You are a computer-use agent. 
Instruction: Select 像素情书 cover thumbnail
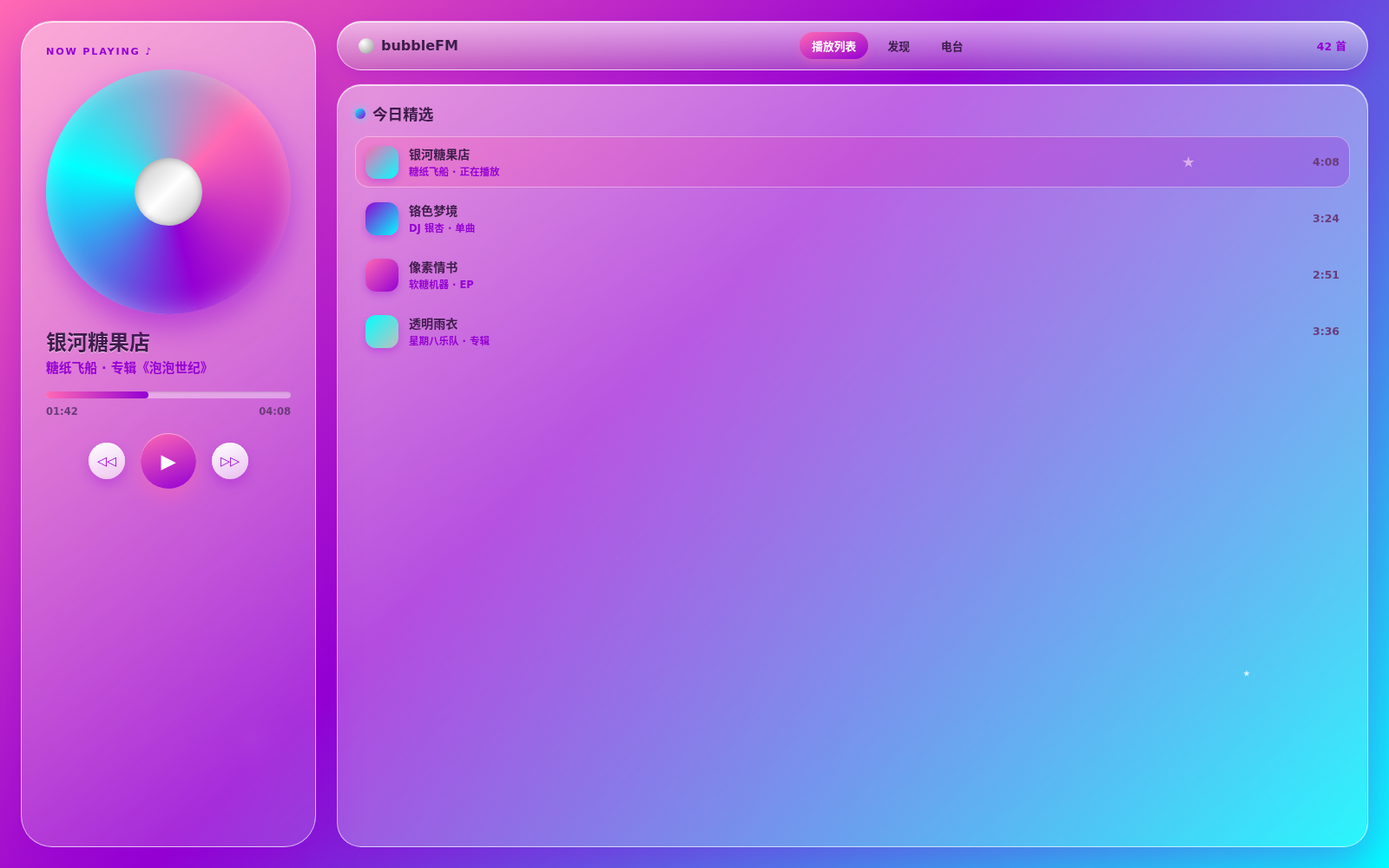point(382,275)
